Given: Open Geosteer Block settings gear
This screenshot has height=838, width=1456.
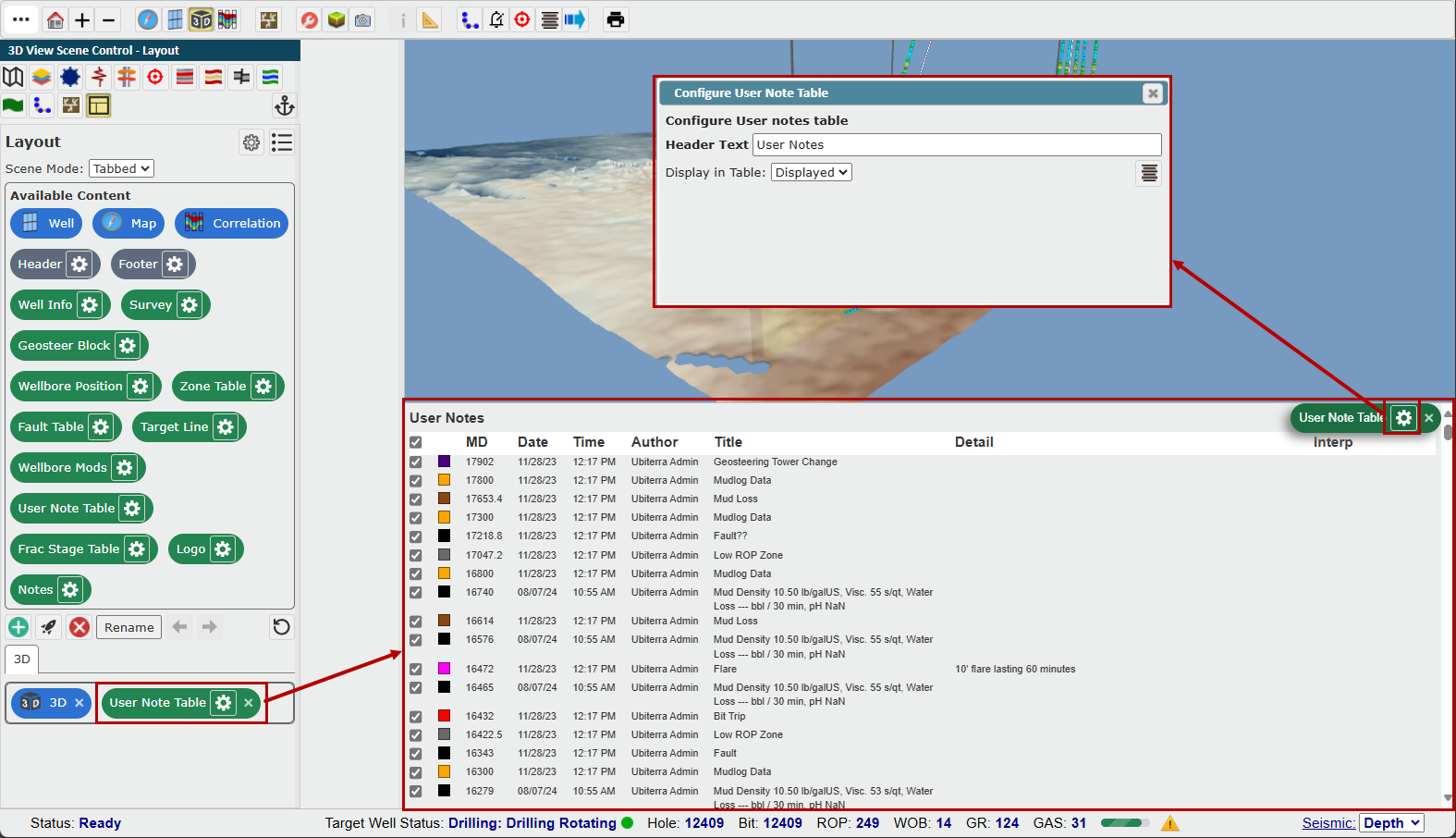Looking at the screenshot, I should 128,346.
